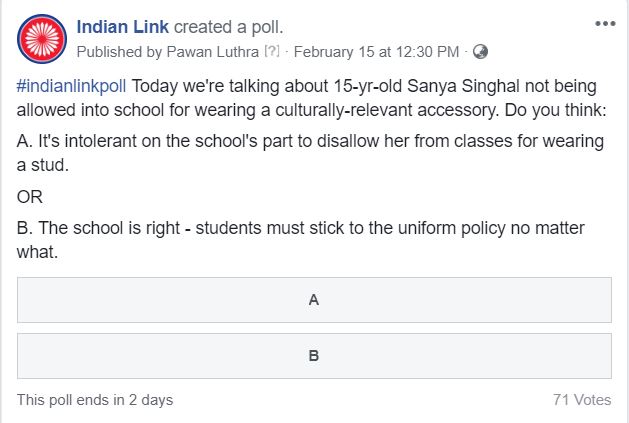Vote for poll option B
This screenshot has height=423, width=629.
click(x=314, y=356)
